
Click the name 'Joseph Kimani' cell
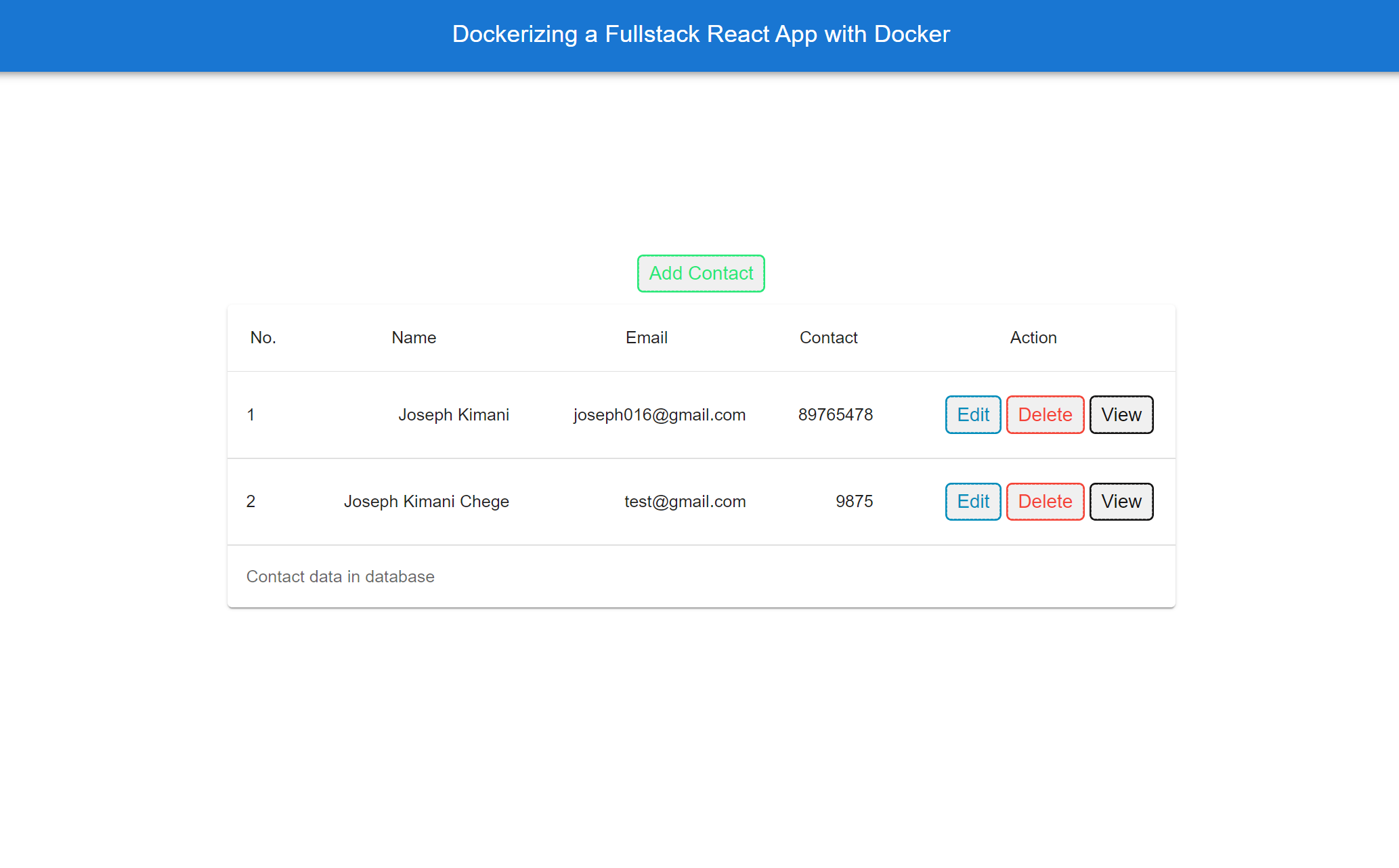454,415
